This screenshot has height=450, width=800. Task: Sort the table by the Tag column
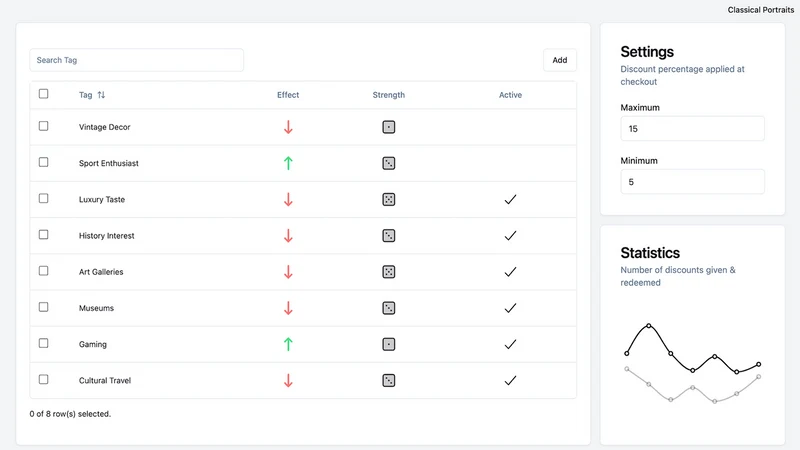coord(92,95)
